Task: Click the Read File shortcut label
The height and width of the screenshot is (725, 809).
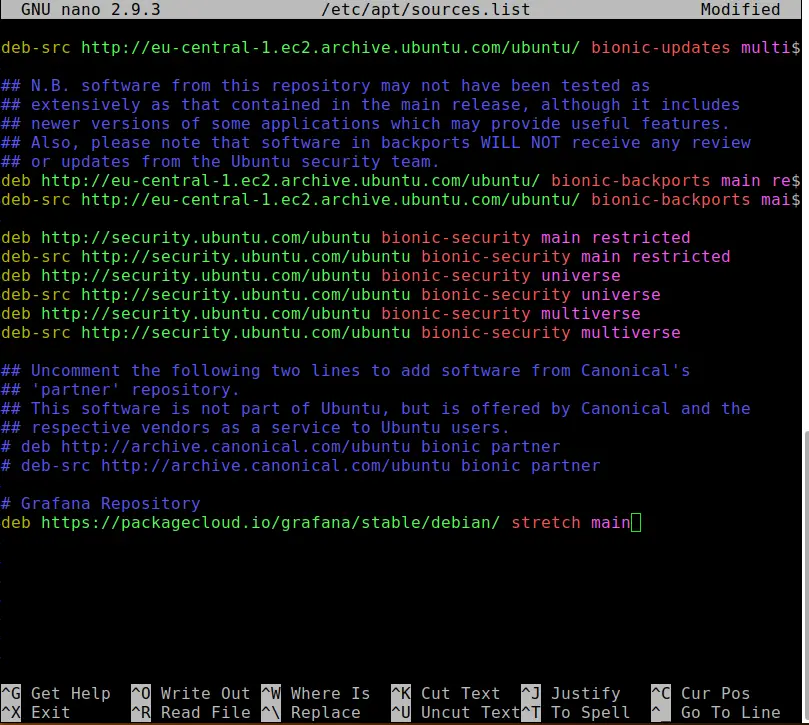Action: pyautogui.click(x=205, y=712)
